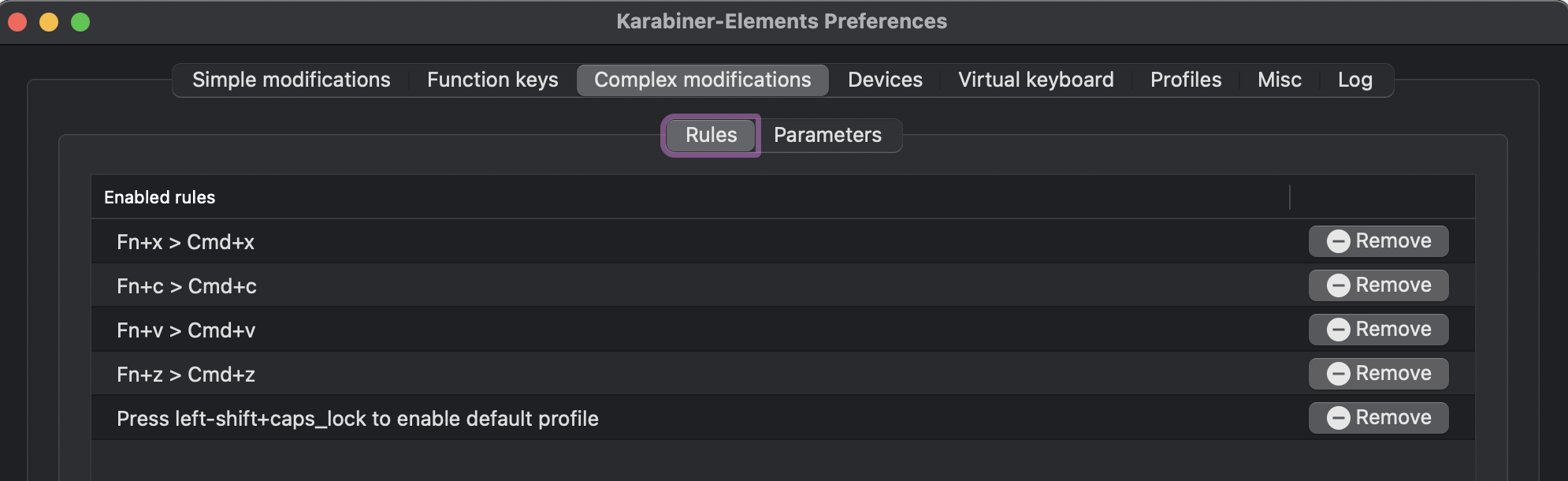Switch to the Function keys tab

(492, 80)
